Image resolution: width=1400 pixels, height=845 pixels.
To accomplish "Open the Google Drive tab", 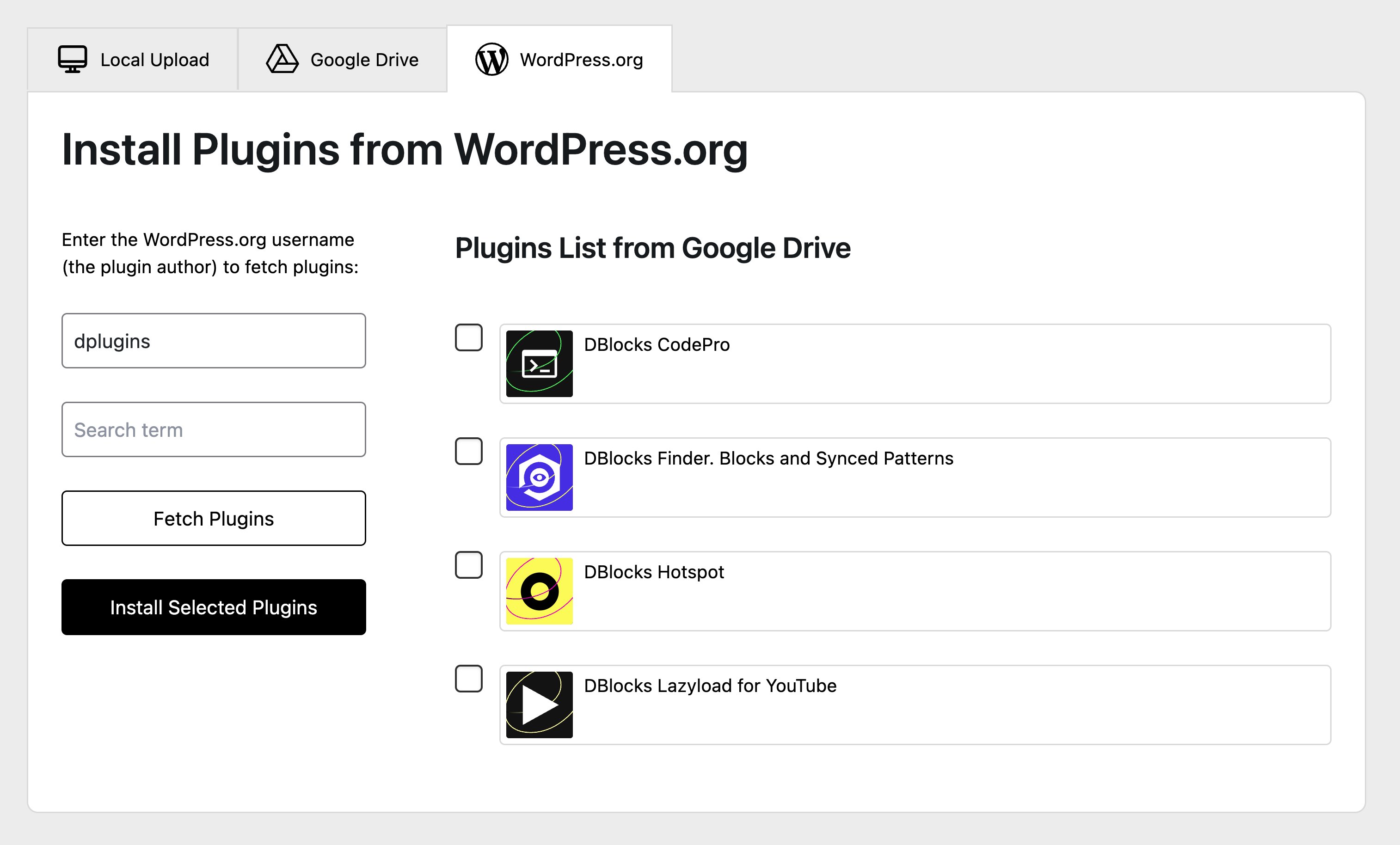I will tap(342, 59).
